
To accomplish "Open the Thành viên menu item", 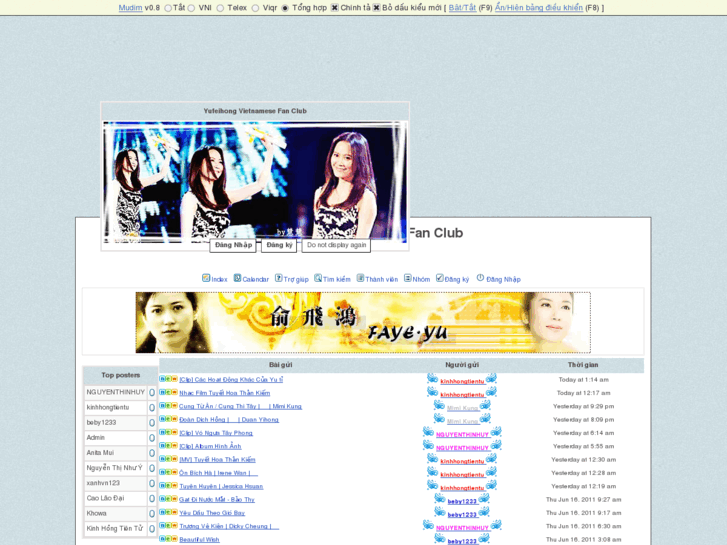I will coord(382,279).
